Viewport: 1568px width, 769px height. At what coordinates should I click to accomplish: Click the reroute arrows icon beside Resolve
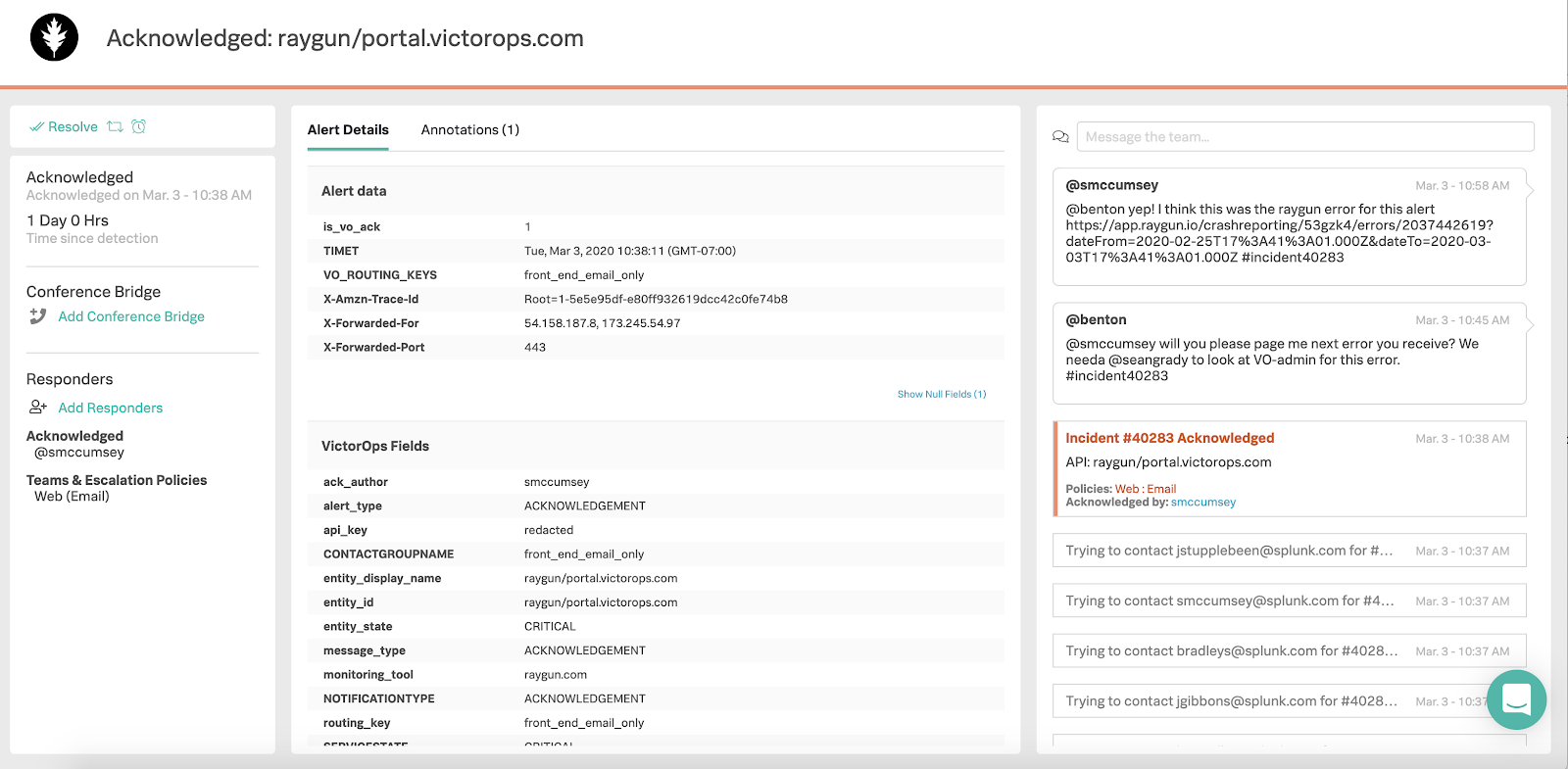coord(115,126)
